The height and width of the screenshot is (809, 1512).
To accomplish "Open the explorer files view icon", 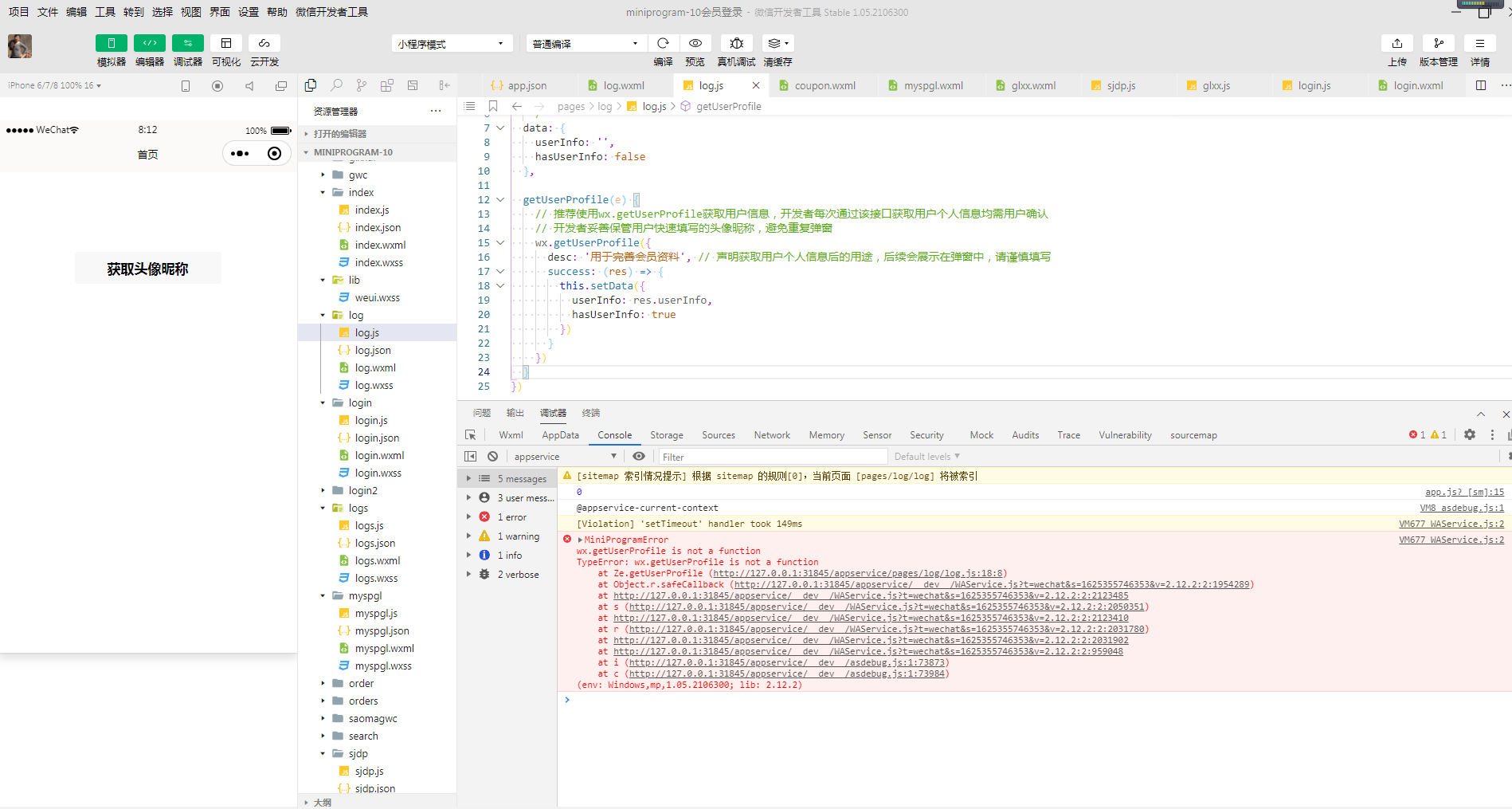I will (311, 85).
